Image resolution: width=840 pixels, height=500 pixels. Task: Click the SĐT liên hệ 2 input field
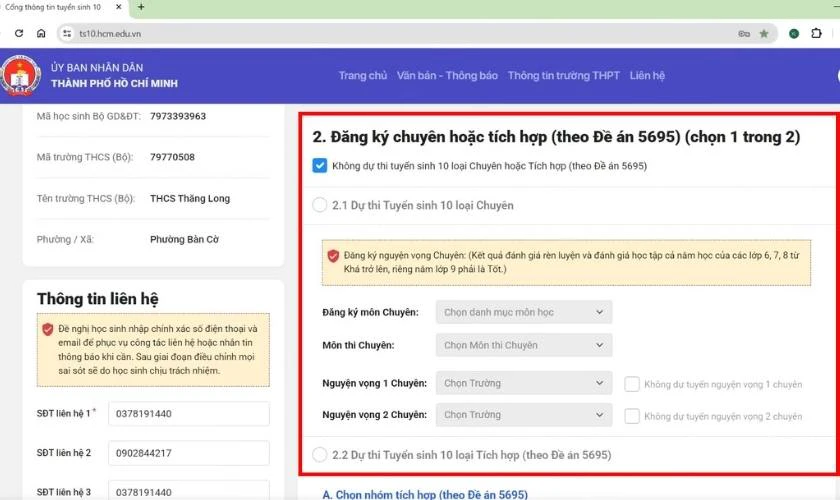pyautogui.click(x=188, y=453)
